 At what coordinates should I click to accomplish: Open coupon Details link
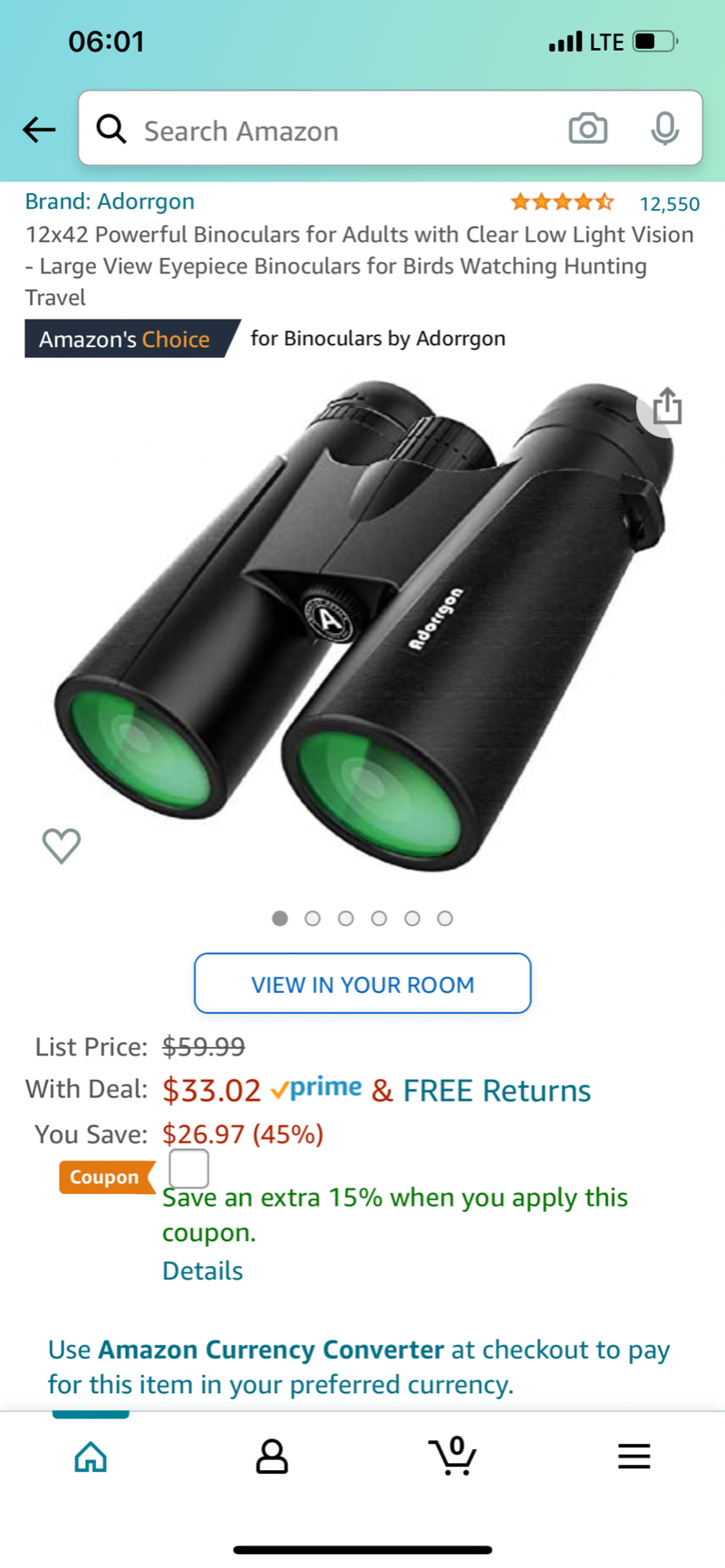pos(202,1271)
